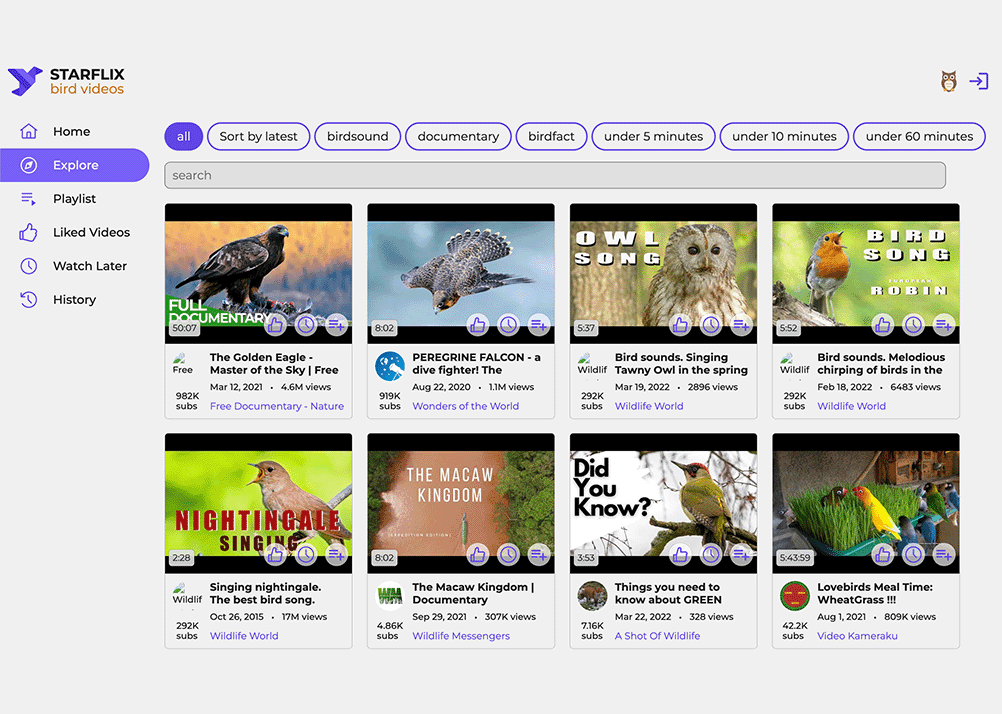Like the Nightingale singing video
1002x714 pixels.
[274, 554]
